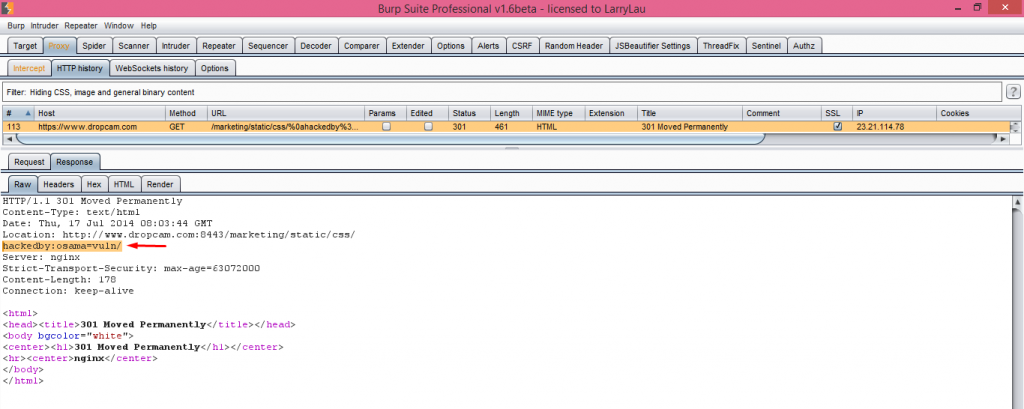Select the Raw view tab

[23, 184]
